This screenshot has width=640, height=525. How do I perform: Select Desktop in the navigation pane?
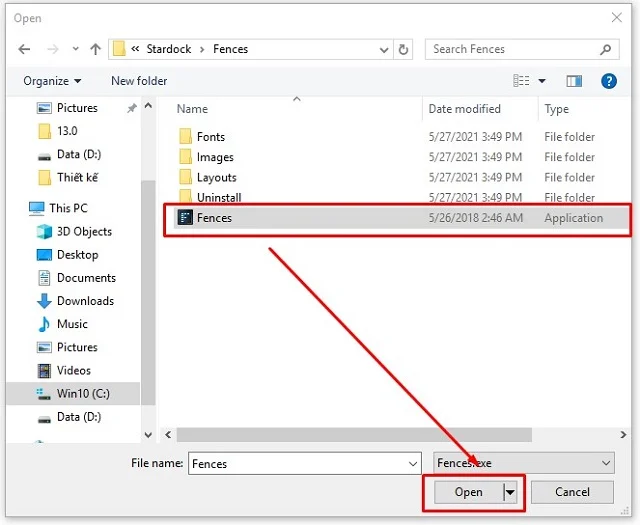click(78, 255)
